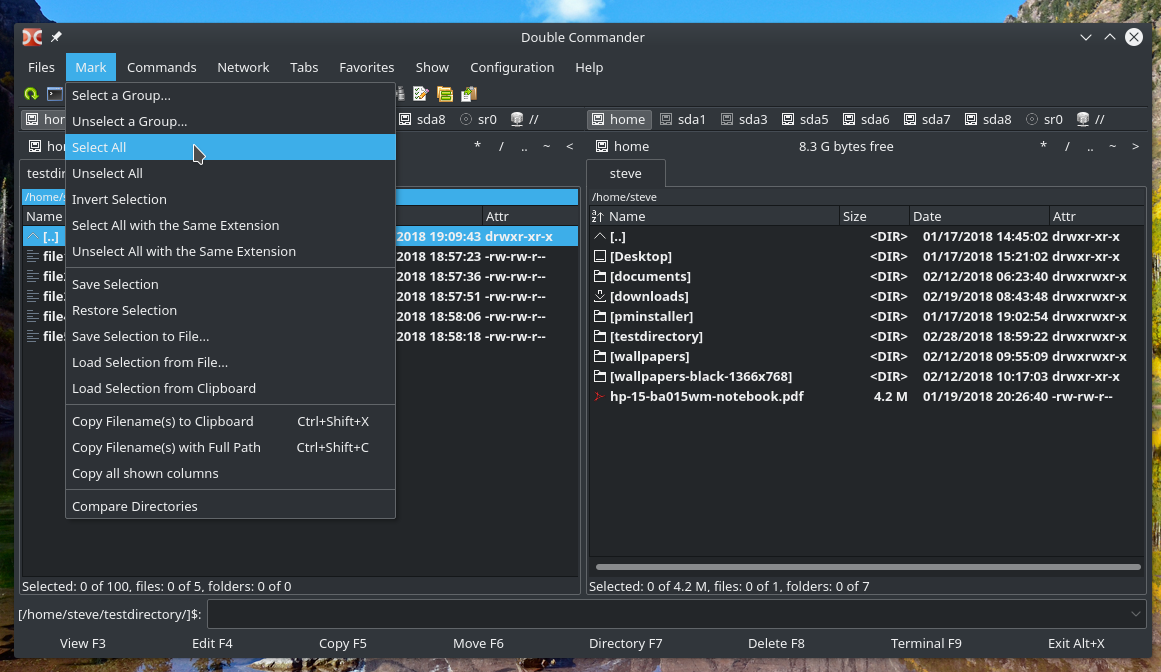Switch right panel to sda1 drive
Viewport: 1161px width, 672px height.
coord(683,119)
